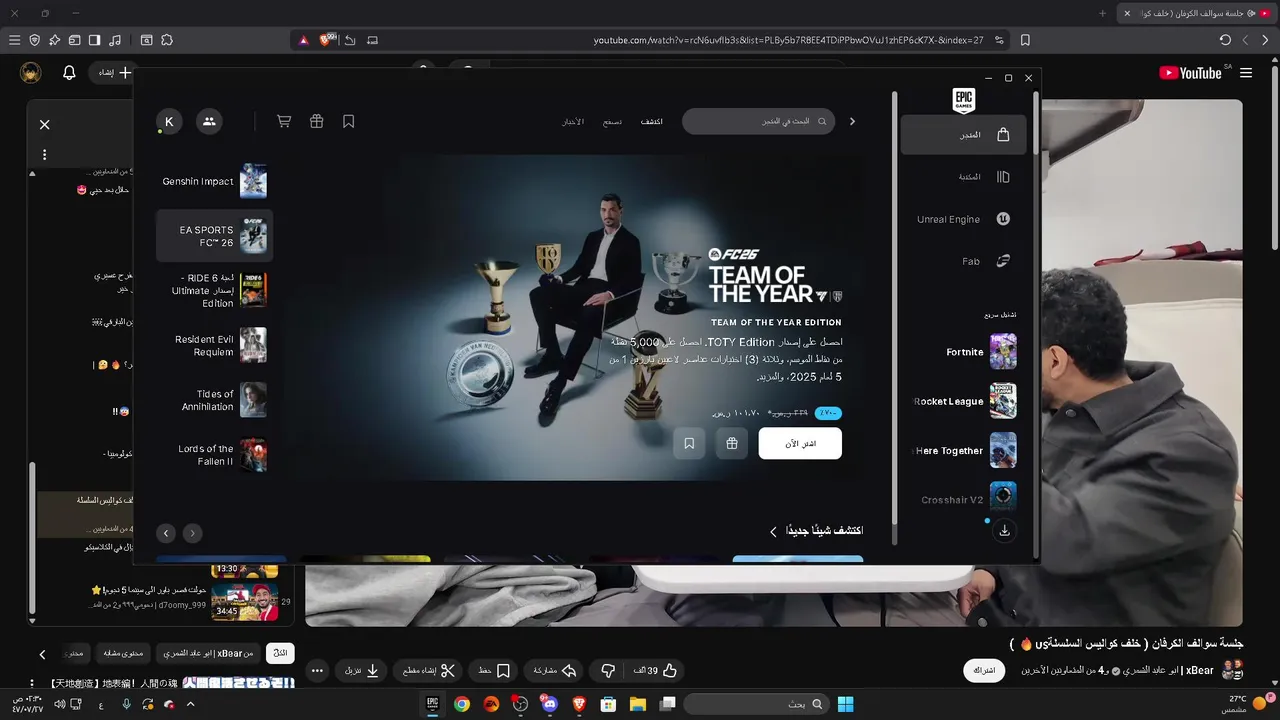
Task: Switch to the News tab in Epic store
Action: (x=572, y=121)
